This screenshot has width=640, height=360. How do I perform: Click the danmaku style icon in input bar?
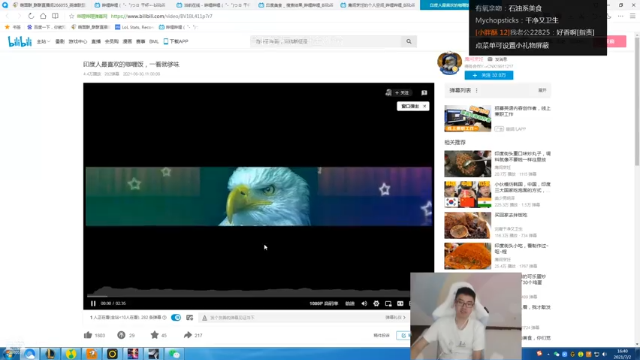coord(204,318)
